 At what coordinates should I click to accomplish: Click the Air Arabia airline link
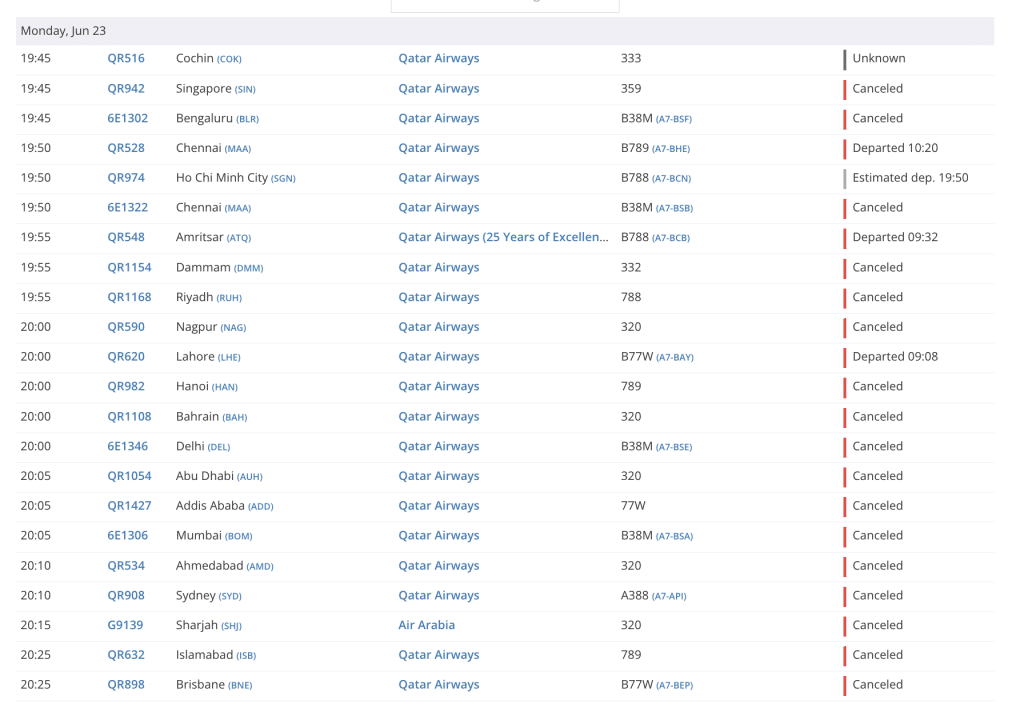[x=426, y=625]
